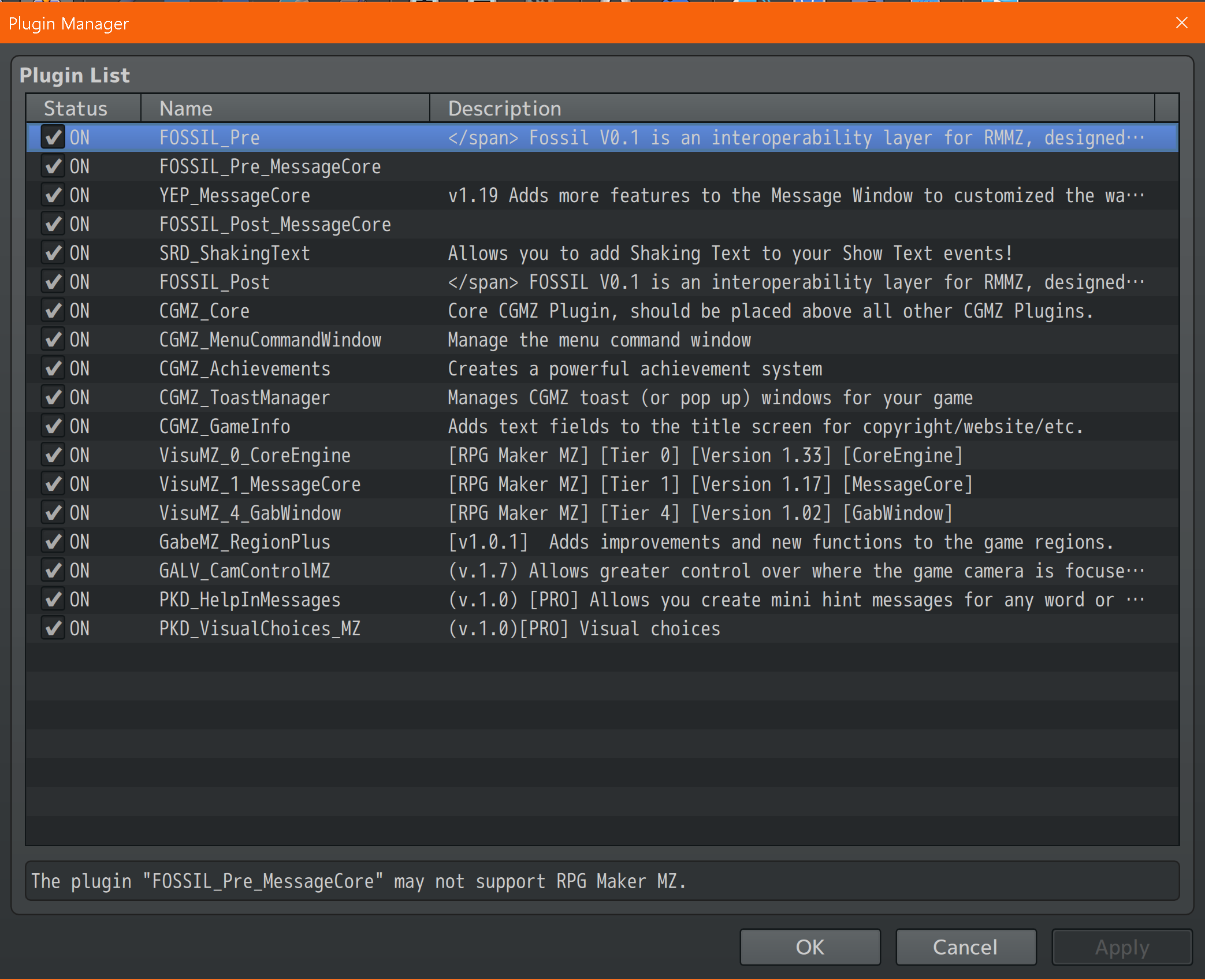Toggle the PKD_HelpInMessages checkbox
This screenshot has width=1205, height=980.
(x=53, y=599)
